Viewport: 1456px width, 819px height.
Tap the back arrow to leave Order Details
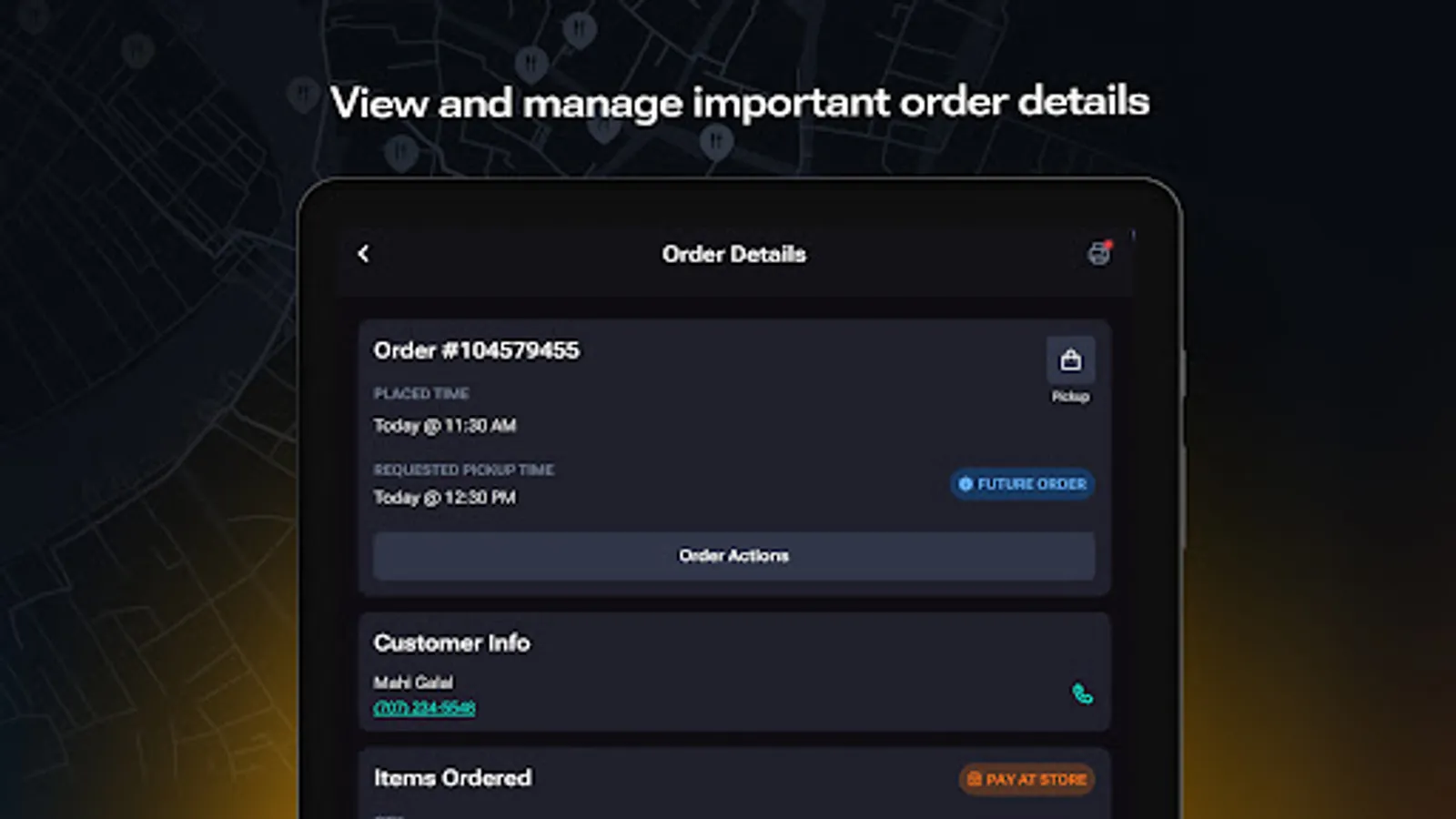363,254
